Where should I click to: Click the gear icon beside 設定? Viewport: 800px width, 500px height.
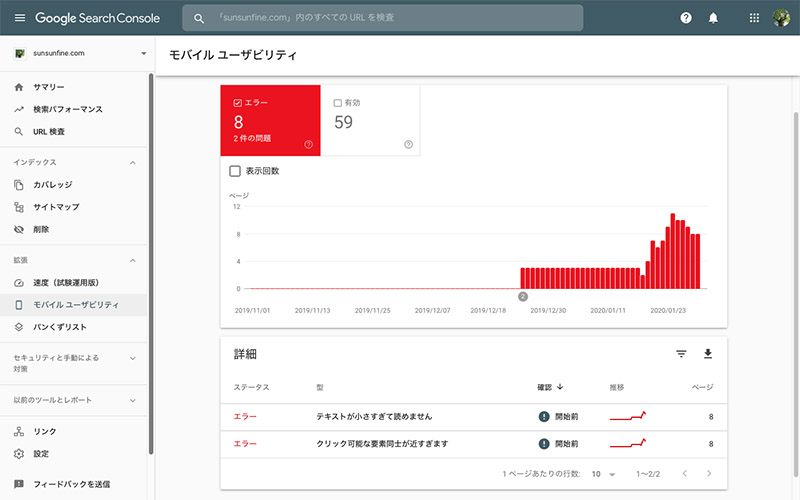click(19, 454)
